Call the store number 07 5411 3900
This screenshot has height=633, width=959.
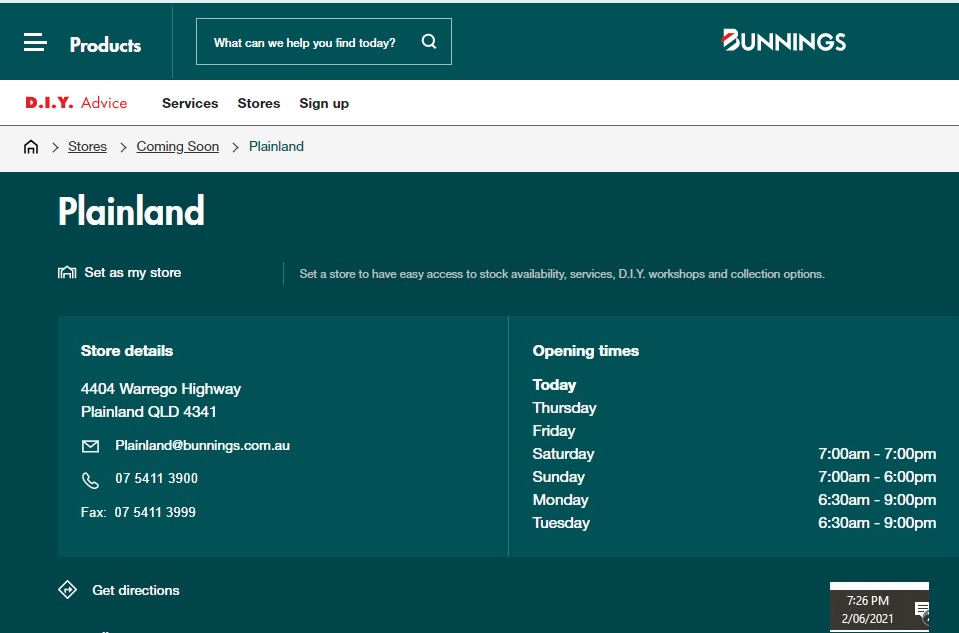(156, 479)
